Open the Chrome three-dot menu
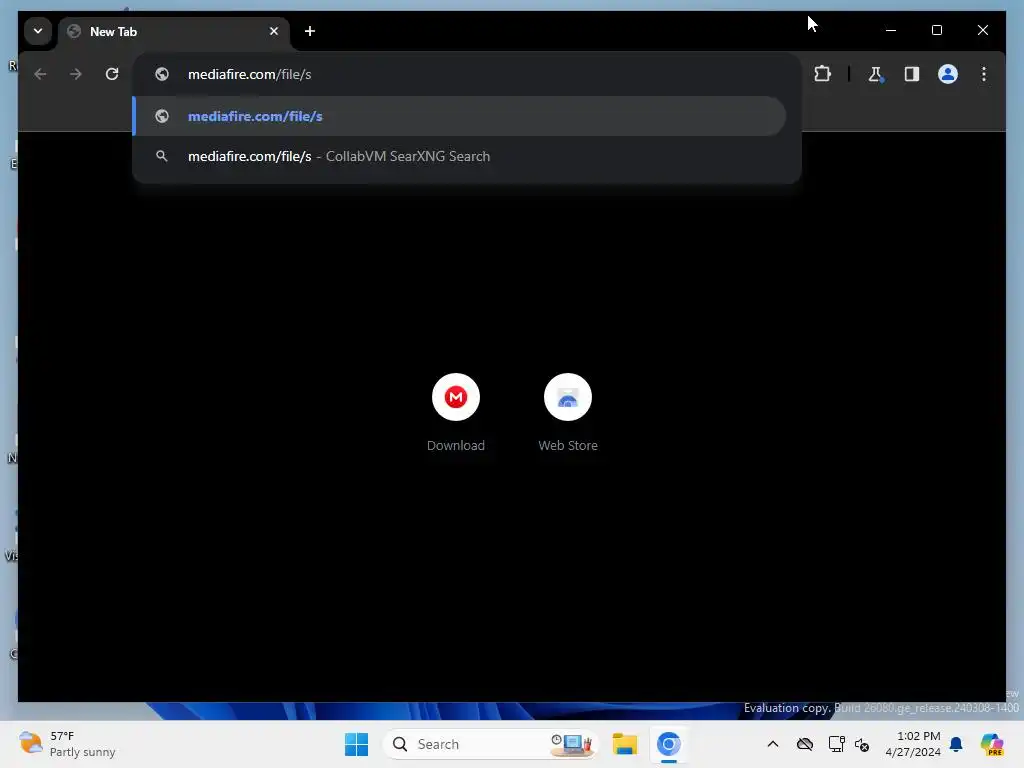 click(x=984, y=74)
